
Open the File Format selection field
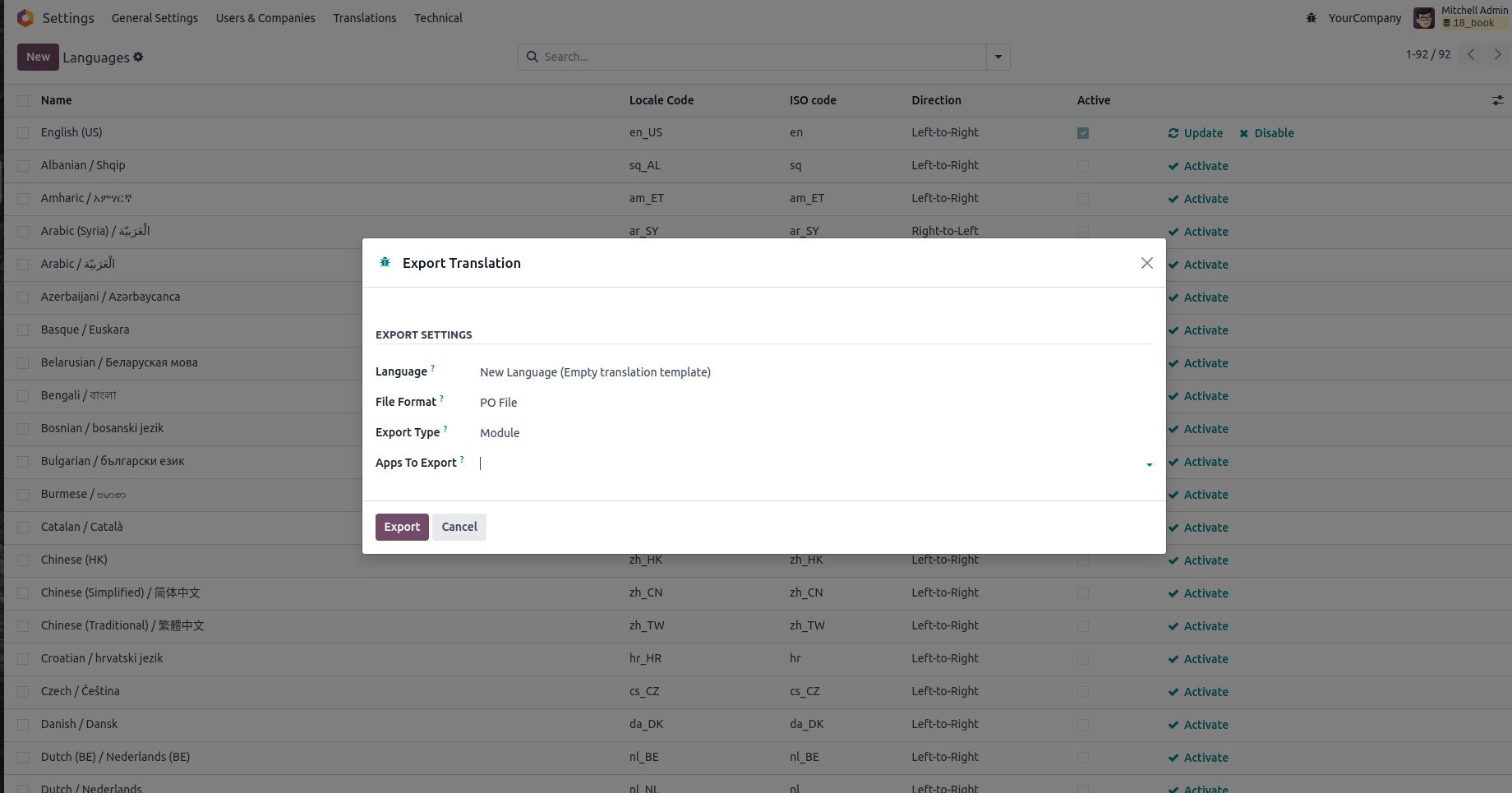(x=814, y=403)
